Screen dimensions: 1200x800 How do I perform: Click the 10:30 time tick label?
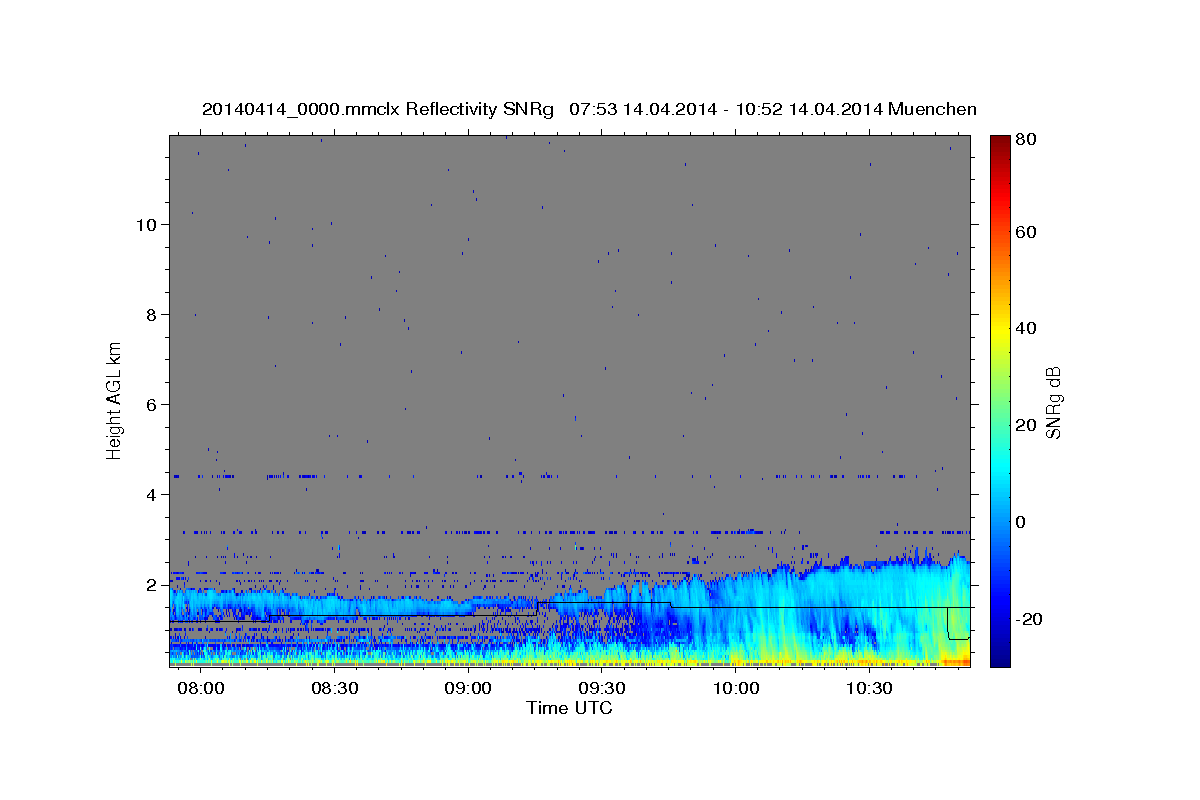click(x=870, y=689)
